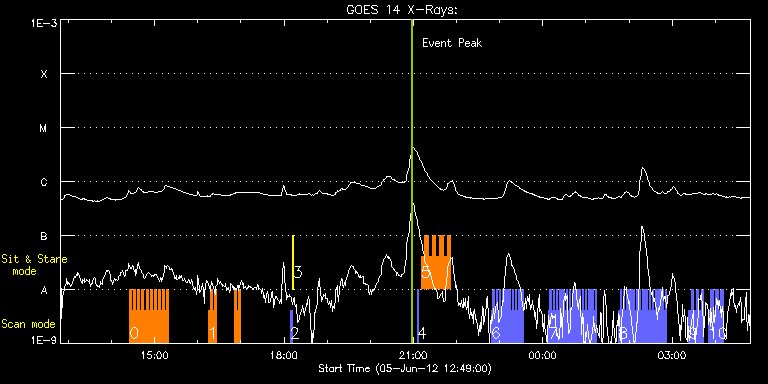Screen dimensions: 768x384
Task: Click the 'Start Time (05-Jun-12 12:49:00)' caption
Action: point(405,368)
